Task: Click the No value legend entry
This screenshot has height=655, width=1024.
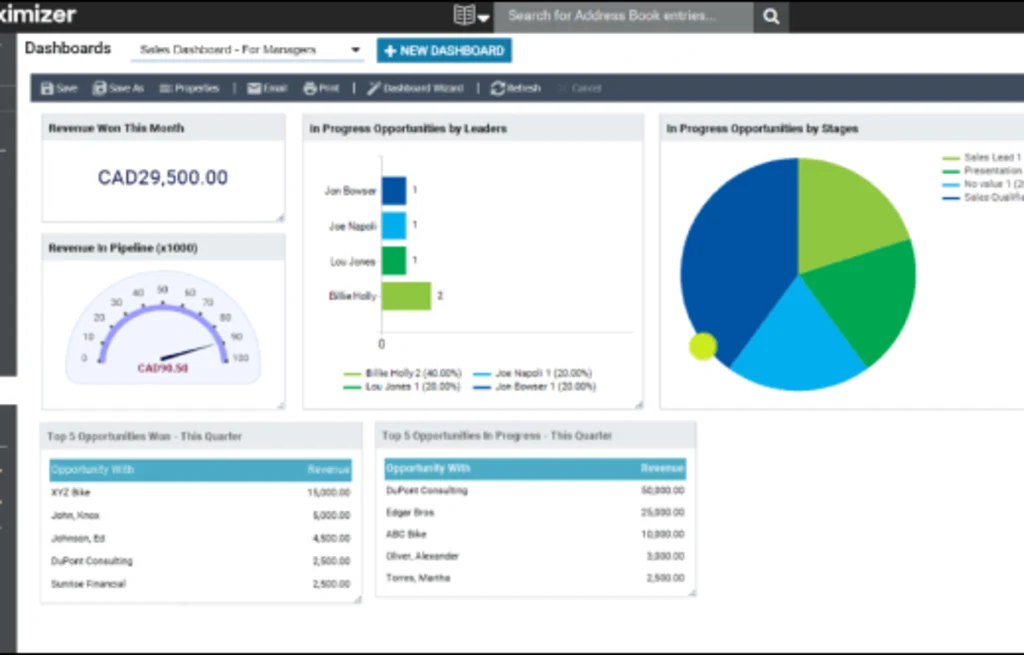Action: pyautogui.click(x=982, y=184)
